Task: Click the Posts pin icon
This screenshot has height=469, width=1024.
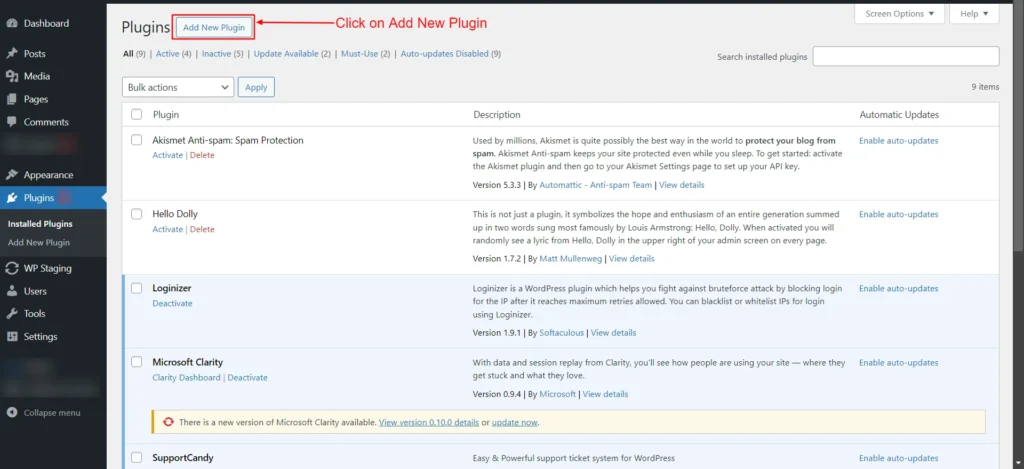Action: click(12, 54)
